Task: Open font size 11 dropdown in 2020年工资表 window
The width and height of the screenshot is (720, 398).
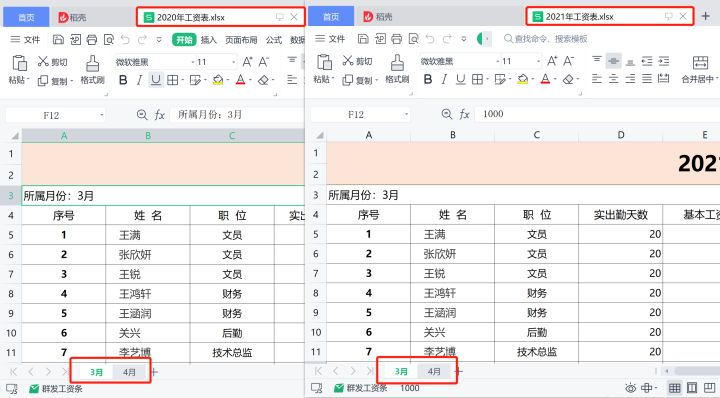Action: coord(234,62)
